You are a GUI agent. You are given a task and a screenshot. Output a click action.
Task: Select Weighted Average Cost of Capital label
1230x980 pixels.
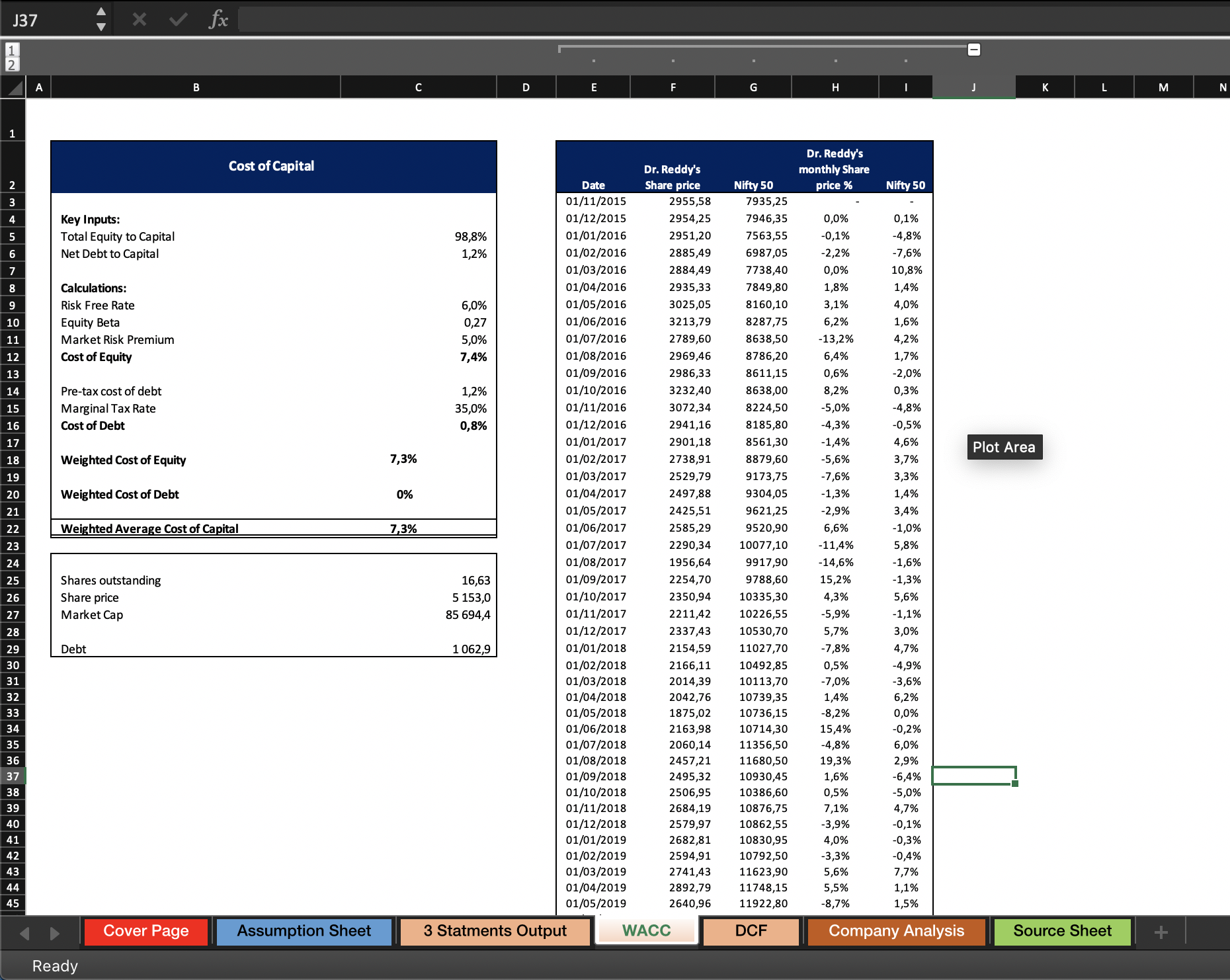pos(149,528)
